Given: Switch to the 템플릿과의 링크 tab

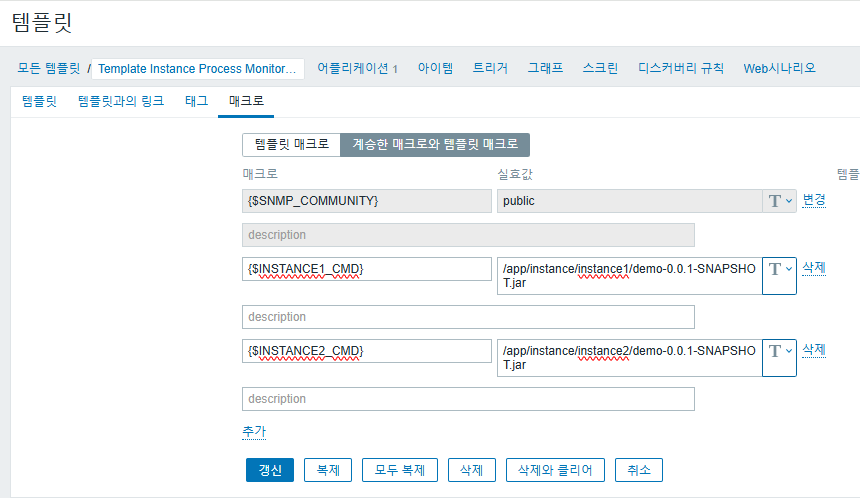Looking at the screenshot, I should [x=121, y=101].
